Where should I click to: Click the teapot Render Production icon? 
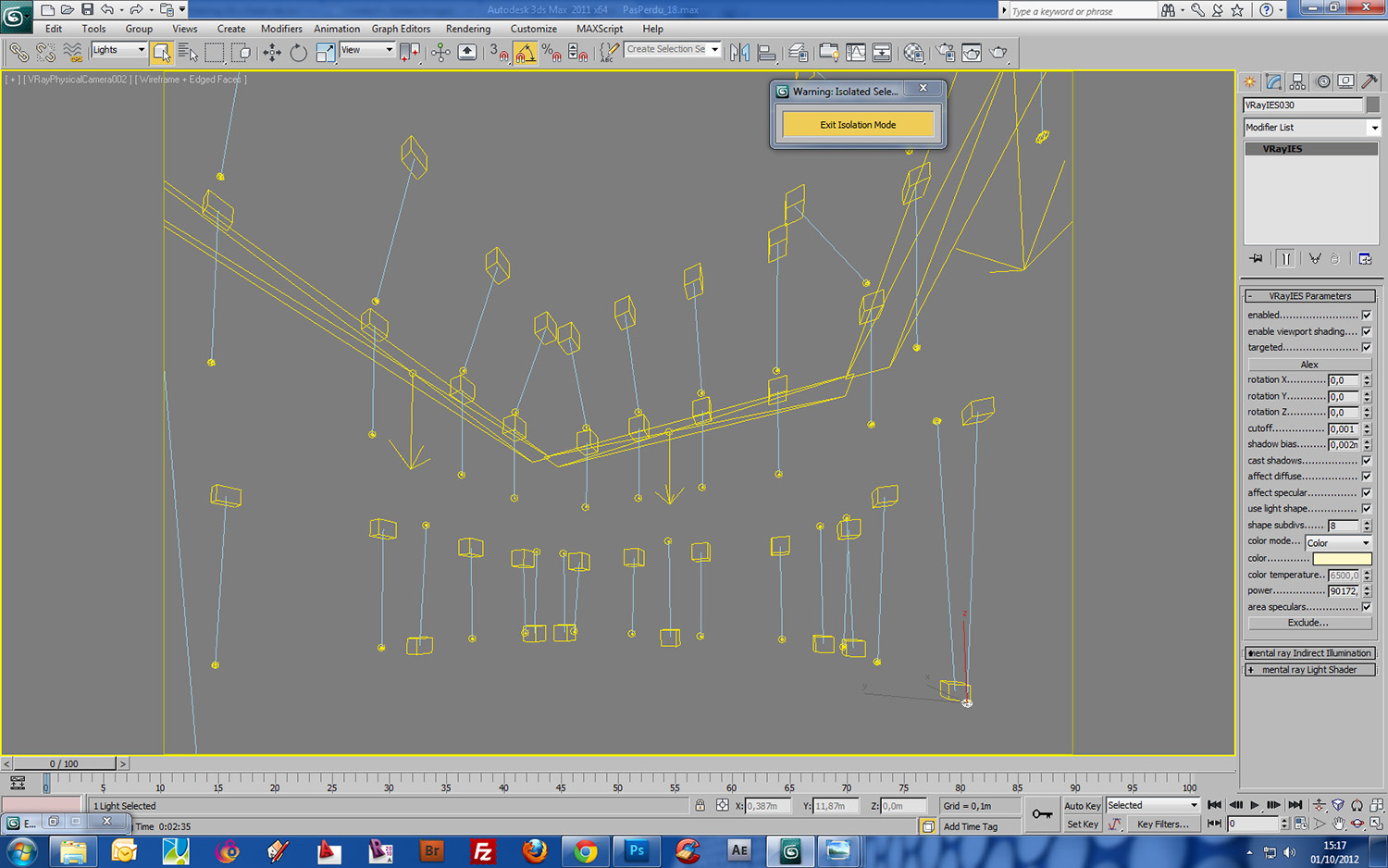click(x=998, y=53)
